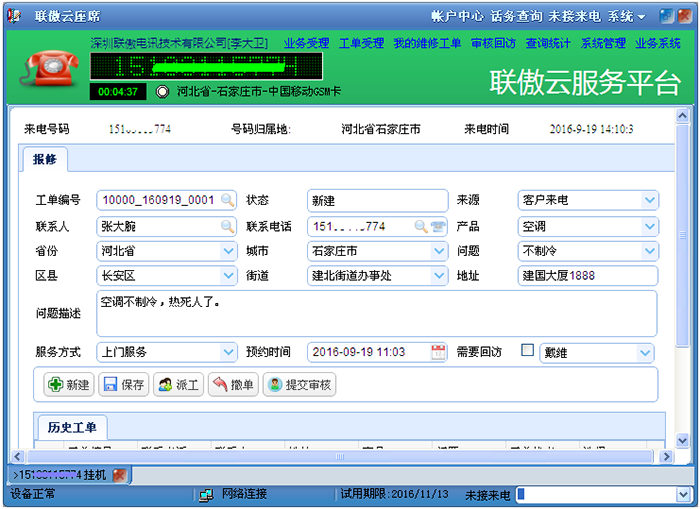Click the dial phone icon beside 联系电话

tap(437, 226)
